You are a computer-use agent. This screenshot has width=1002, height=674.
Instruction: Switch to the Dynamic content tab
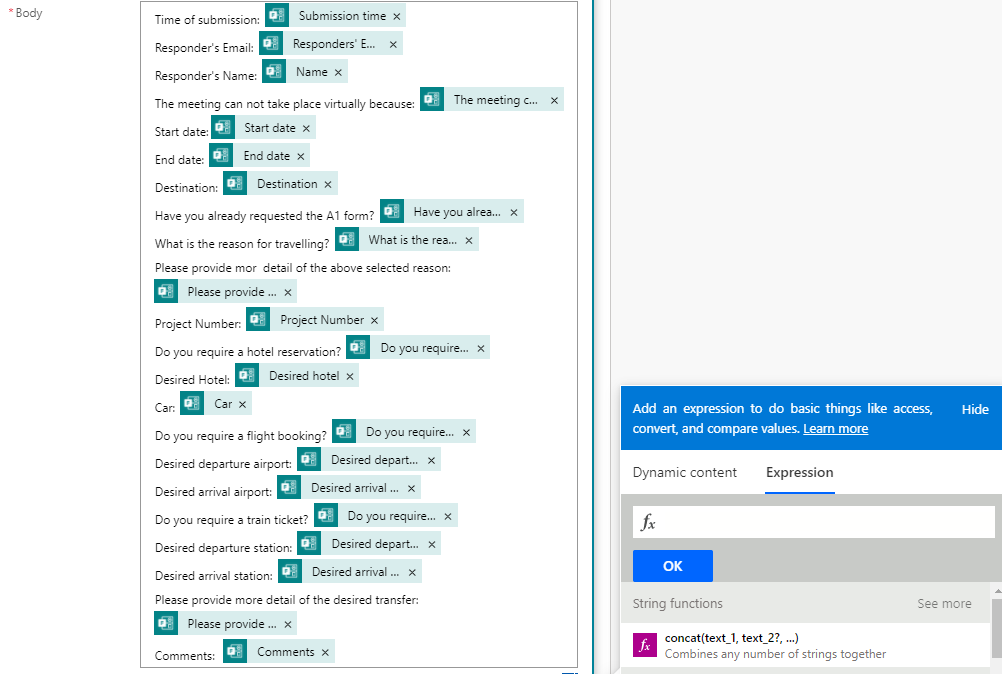pos(685,472)
